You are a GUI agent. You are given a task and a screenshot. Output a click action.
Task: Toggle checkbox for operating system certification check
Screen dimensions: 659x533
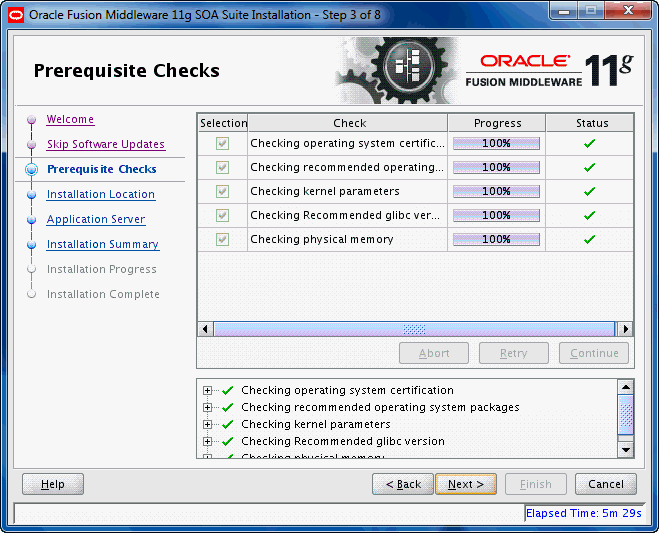[x=222, y=143]
